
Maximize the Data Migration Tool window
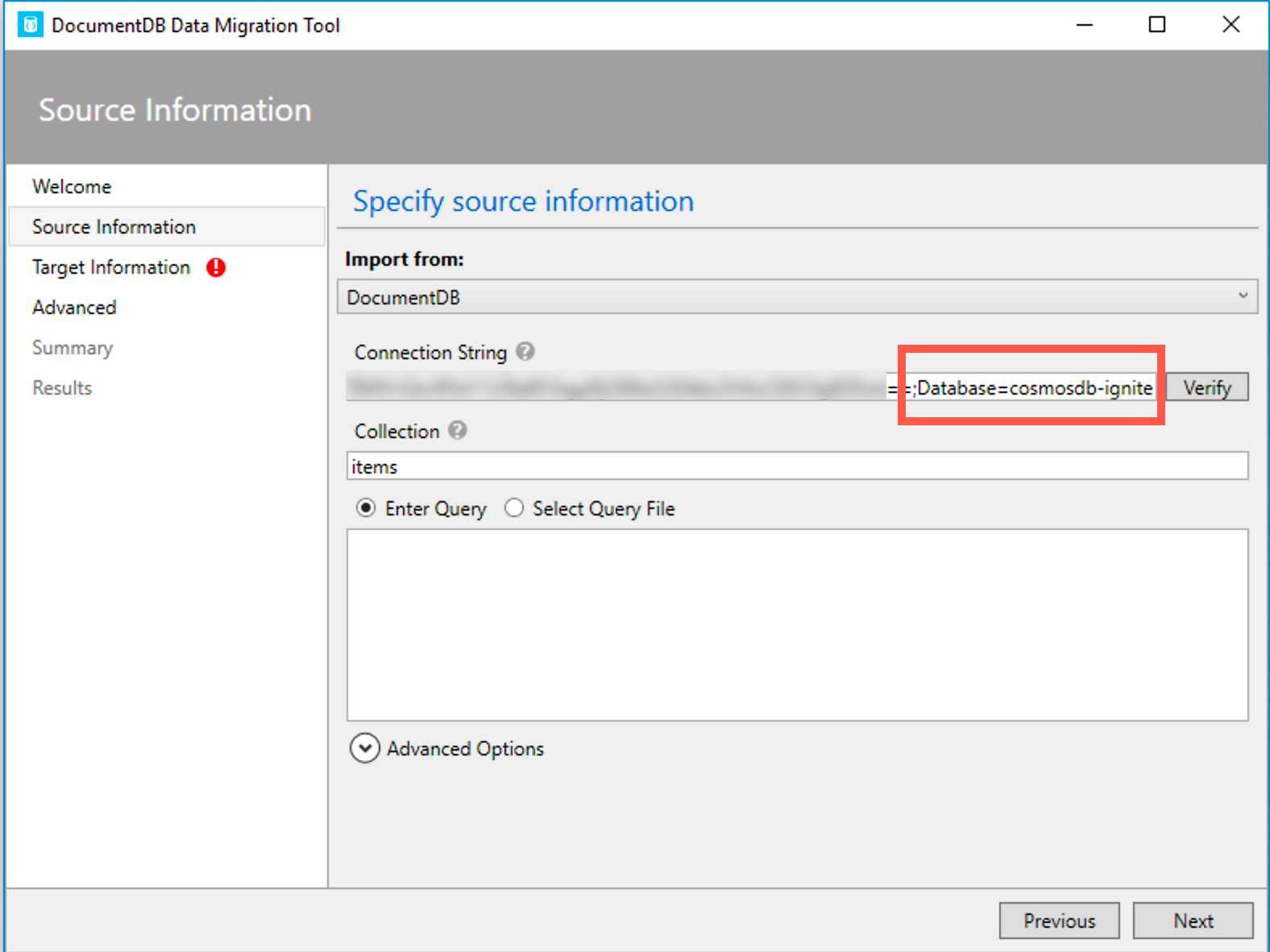tap(1157, 25)
